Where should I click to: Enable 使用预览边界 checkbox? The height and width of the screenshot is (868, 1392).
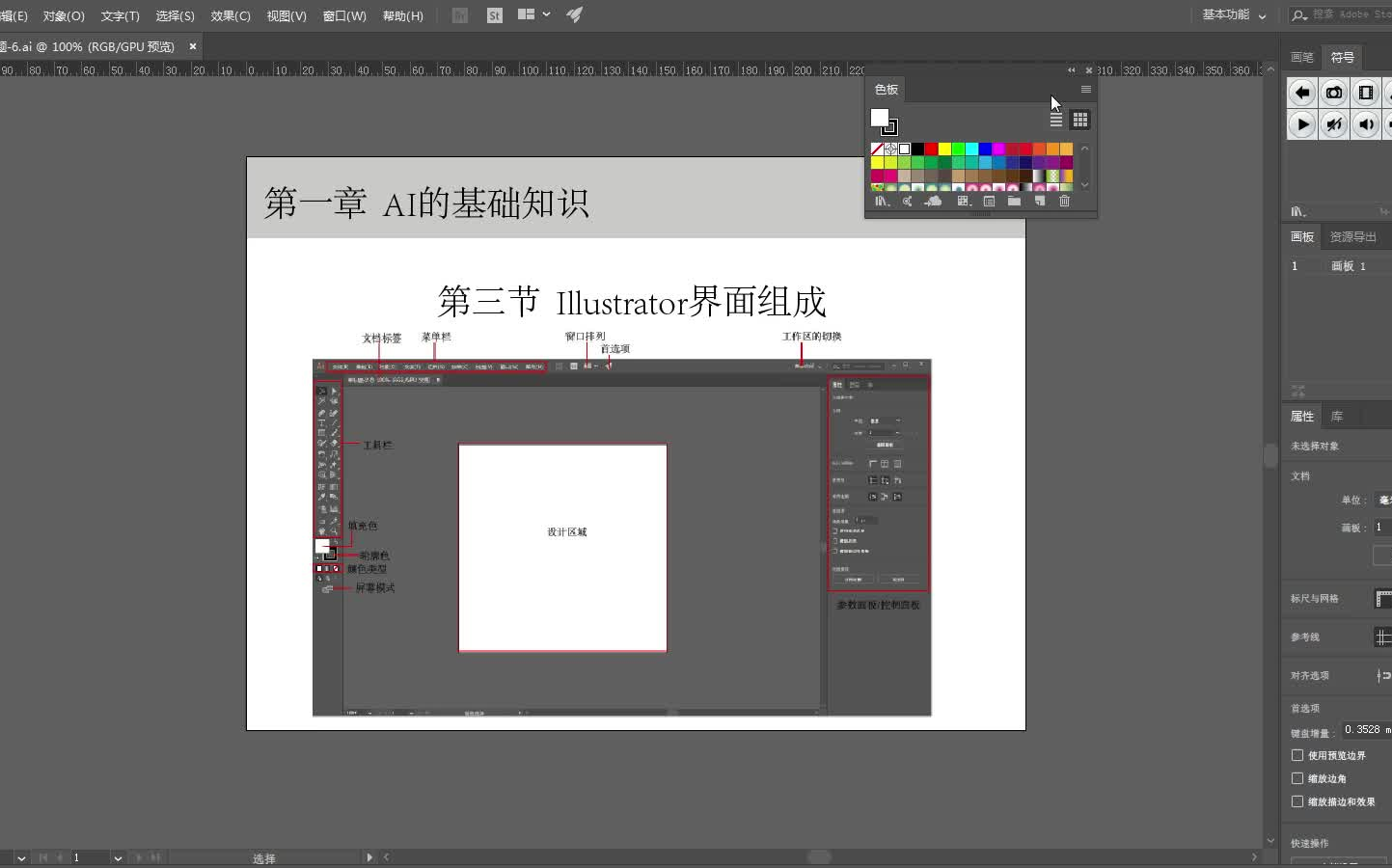point(1297,755)
